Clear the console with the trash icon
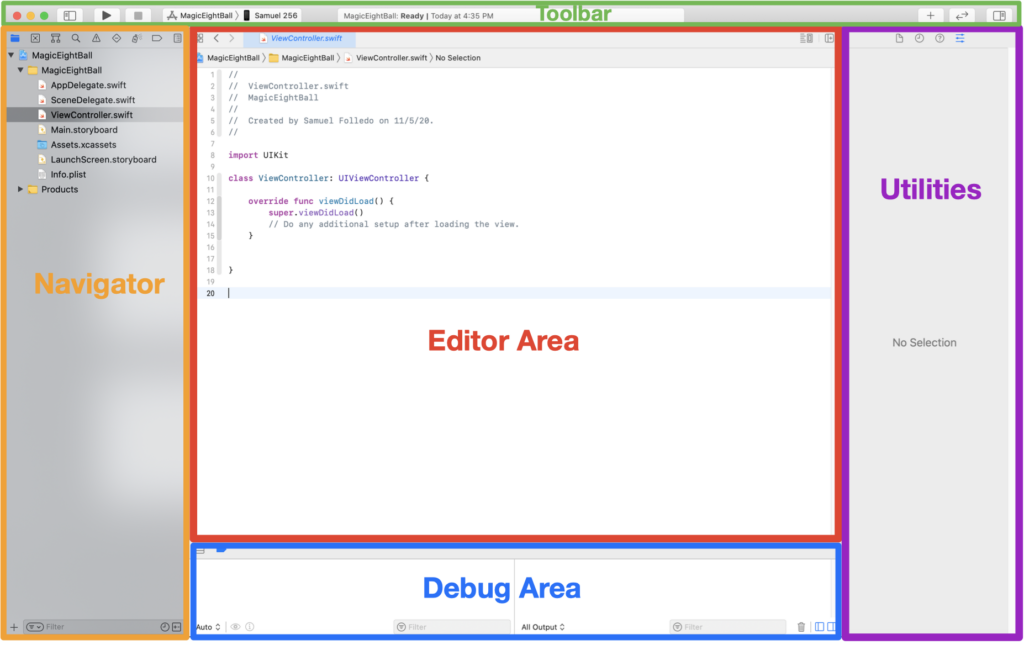This screenshot has width=1024, height=645. click(x=799, y=626)
